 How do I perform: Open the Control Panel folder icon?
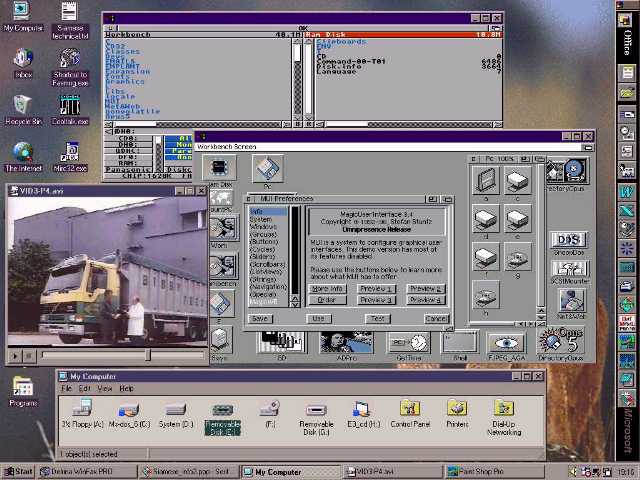409,409
